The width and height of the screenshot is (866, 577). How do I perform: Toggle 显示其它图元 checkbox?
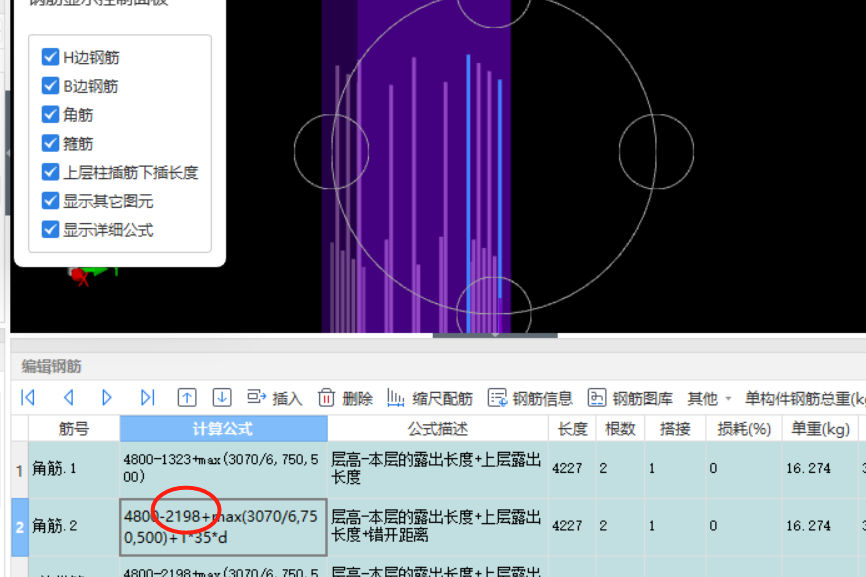coord(50,200)
